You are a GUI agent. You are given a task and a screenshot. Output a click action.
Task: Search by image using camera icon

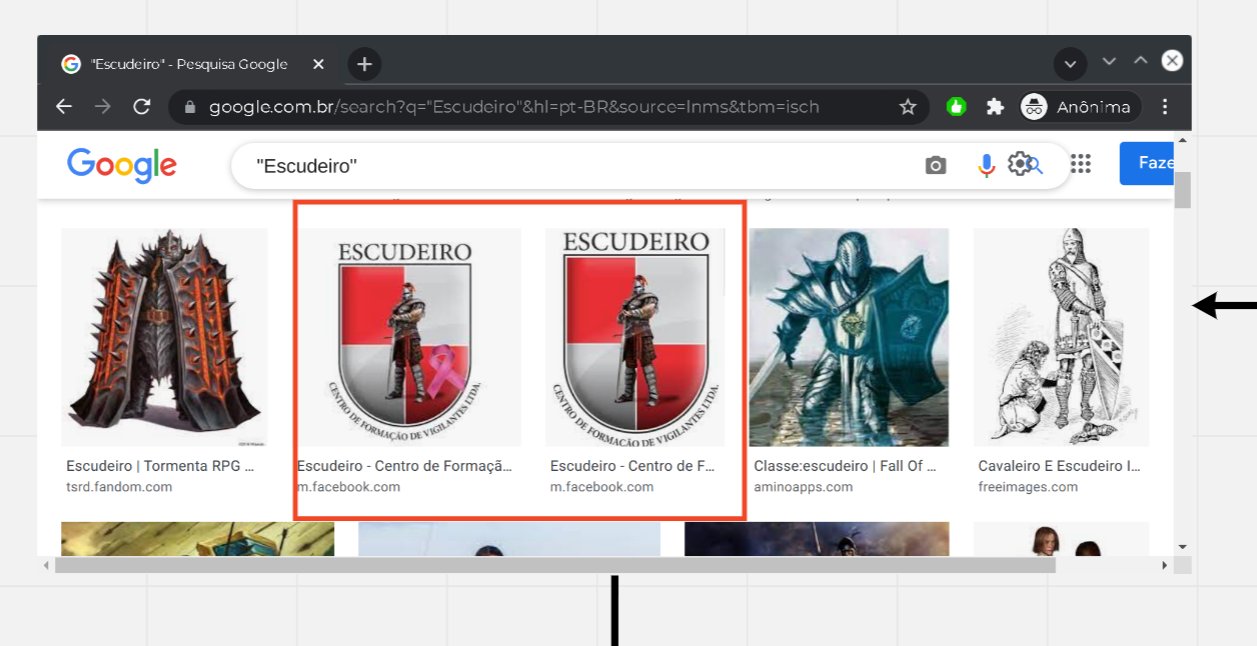point(935,166)
